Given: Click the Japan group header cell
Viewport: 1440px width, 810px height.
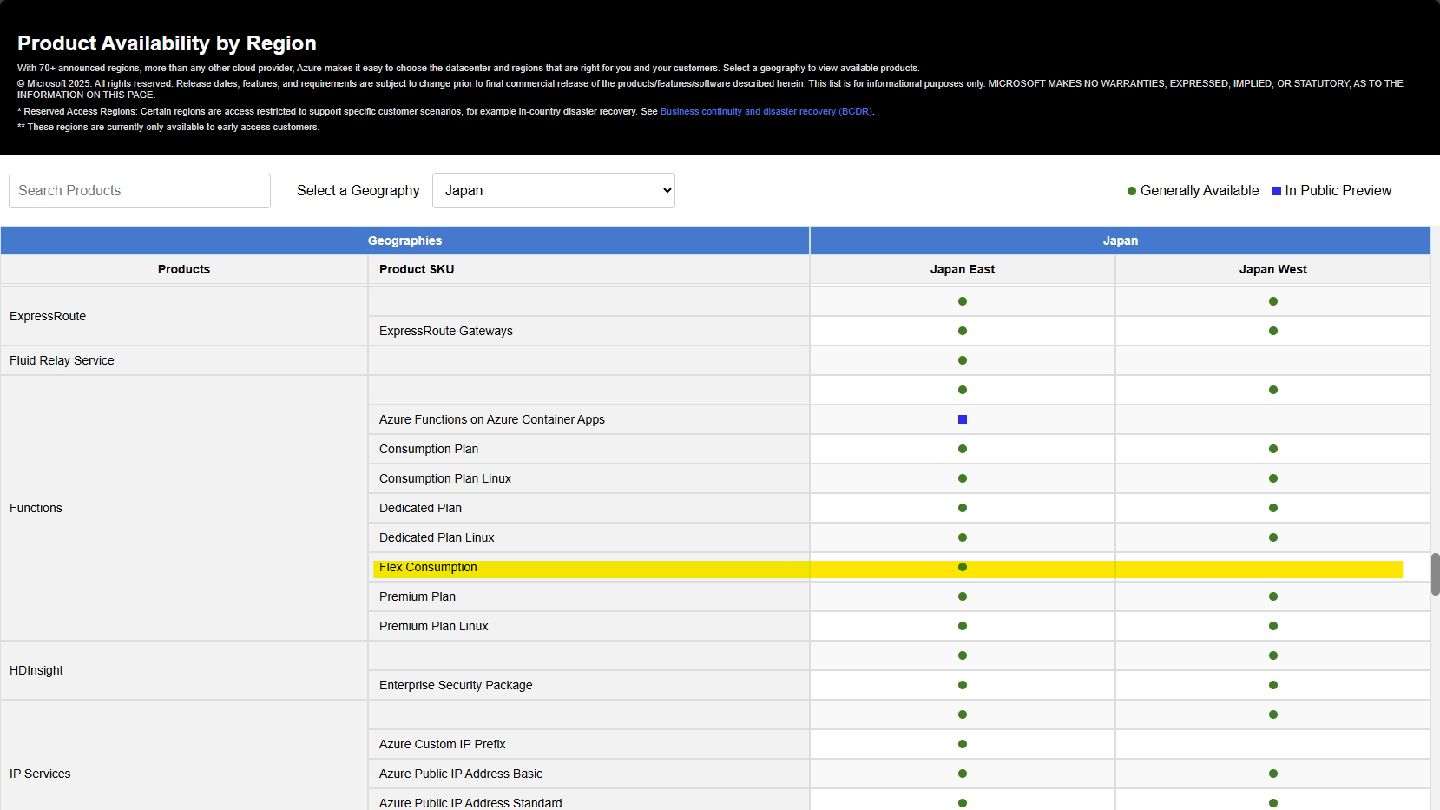Looking at the screenshot, I should click(1120, 241).
